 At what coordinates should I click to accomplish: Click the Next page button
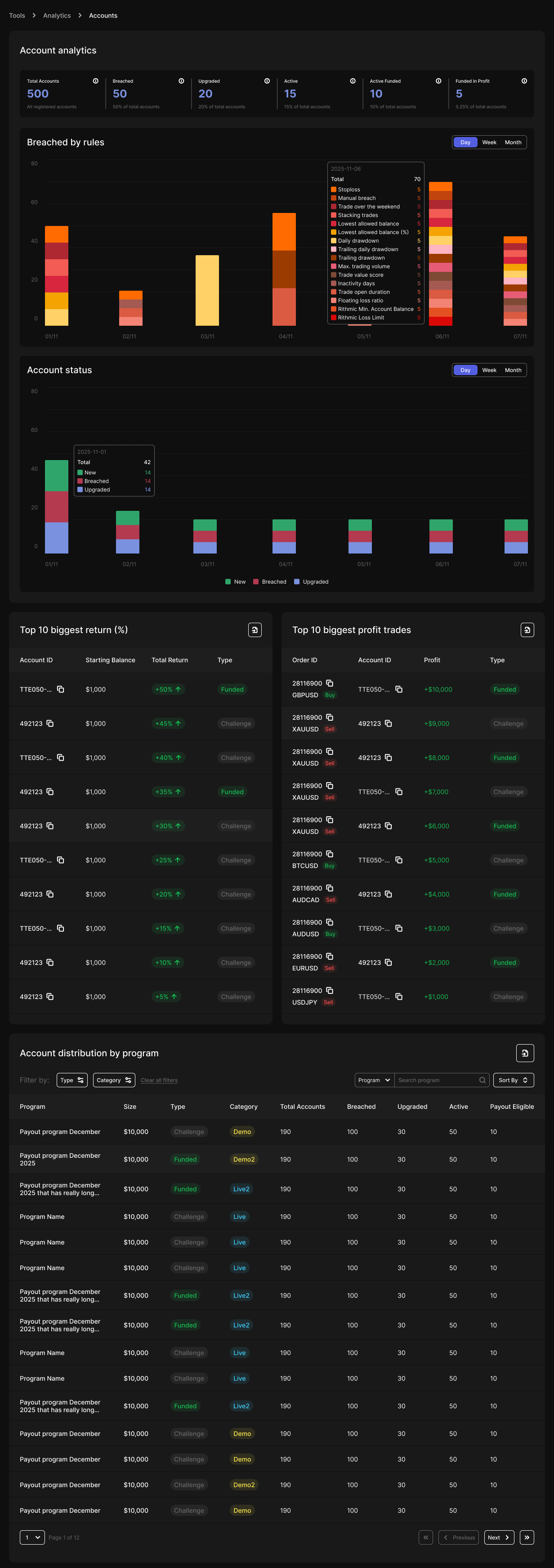499,1537
